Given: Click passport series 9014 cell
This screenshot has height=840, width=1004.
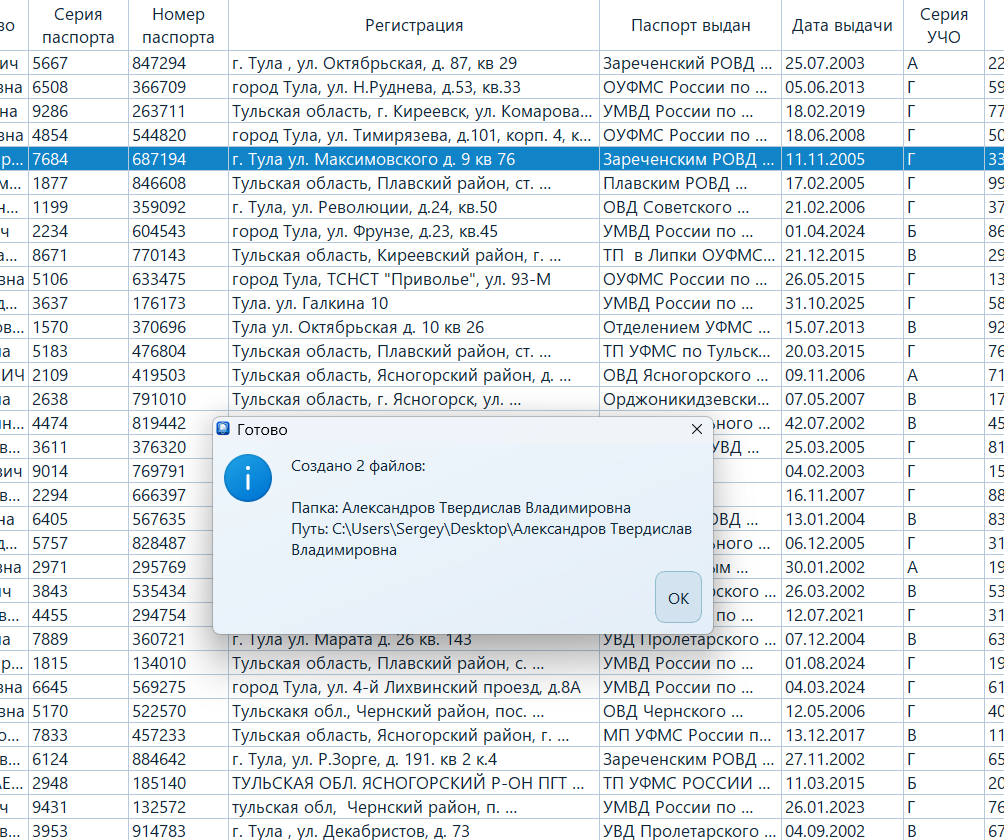Looking at the screenshot, I should click(78, 471).
